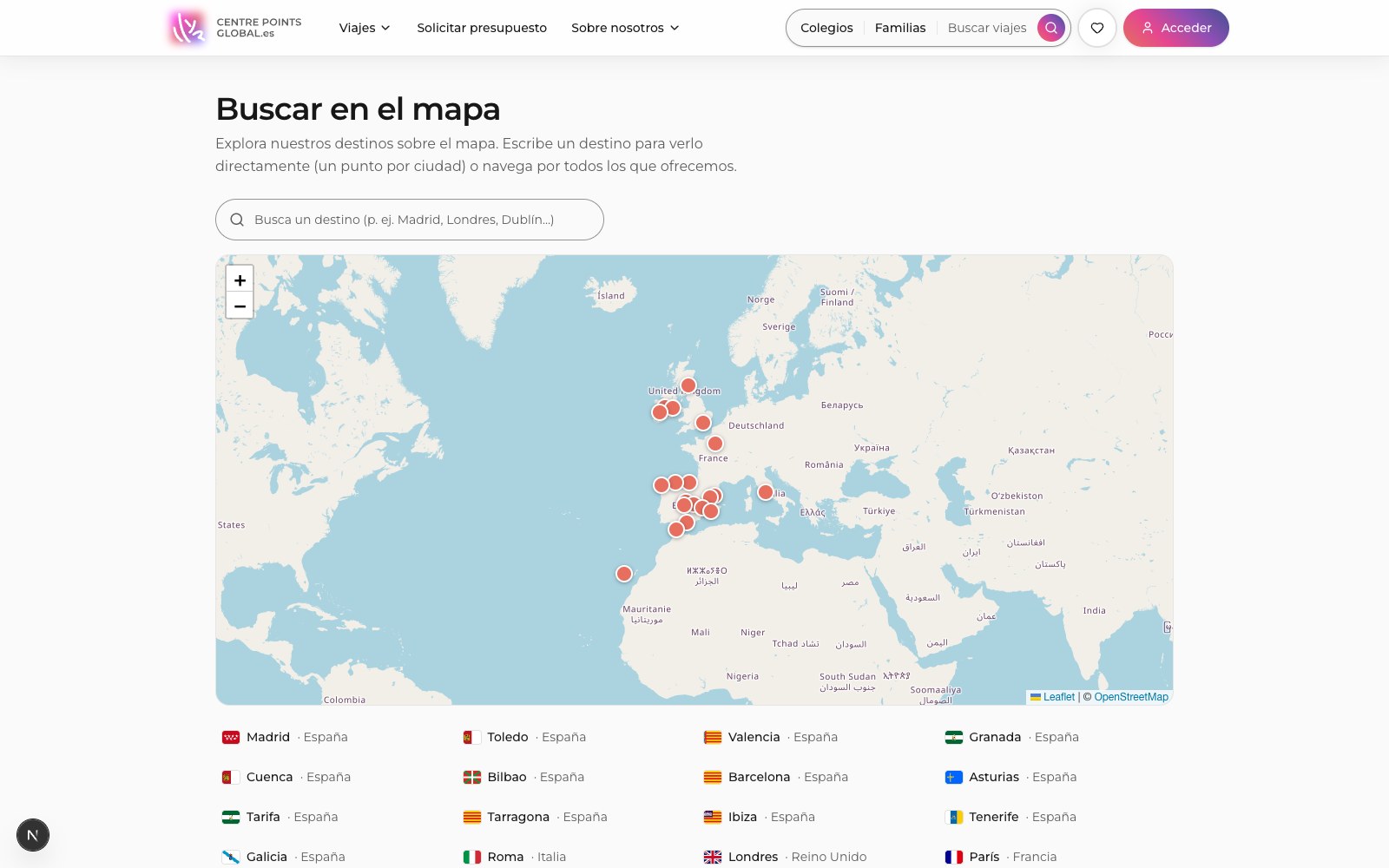
Task: Zoom in on the map
Action: (x=240, y=279)
